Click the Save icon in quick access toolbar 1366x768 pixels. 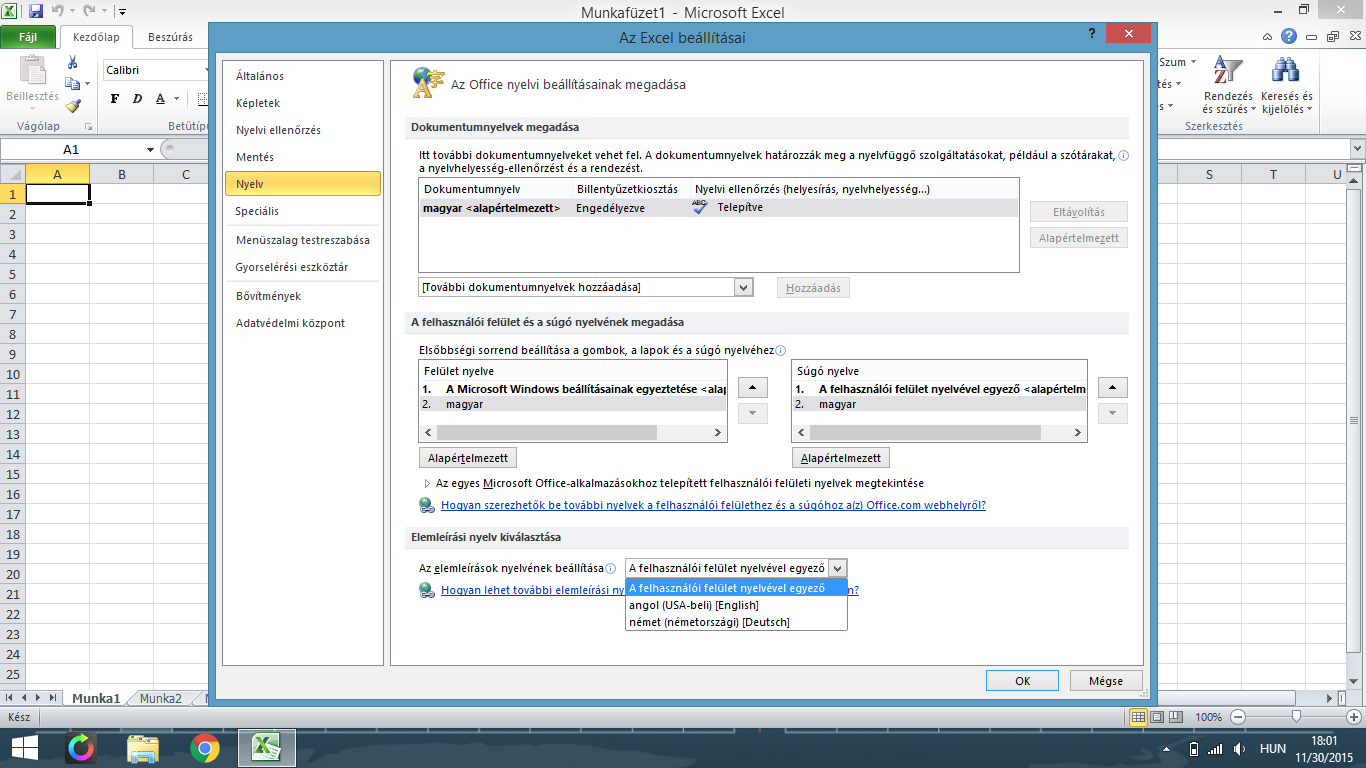pyautogui.click(x=36, y=12)
